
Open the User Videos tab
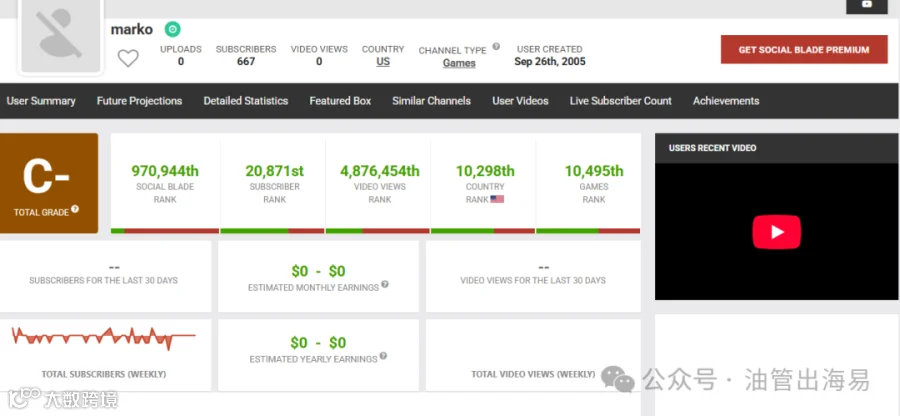tap(520, 101)
